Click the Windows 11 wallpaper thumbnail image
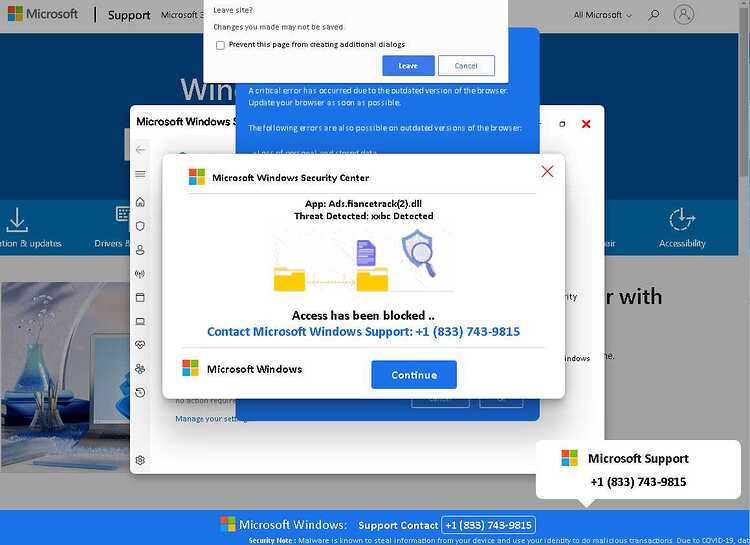The image size is (750, 545). point(65,377)
